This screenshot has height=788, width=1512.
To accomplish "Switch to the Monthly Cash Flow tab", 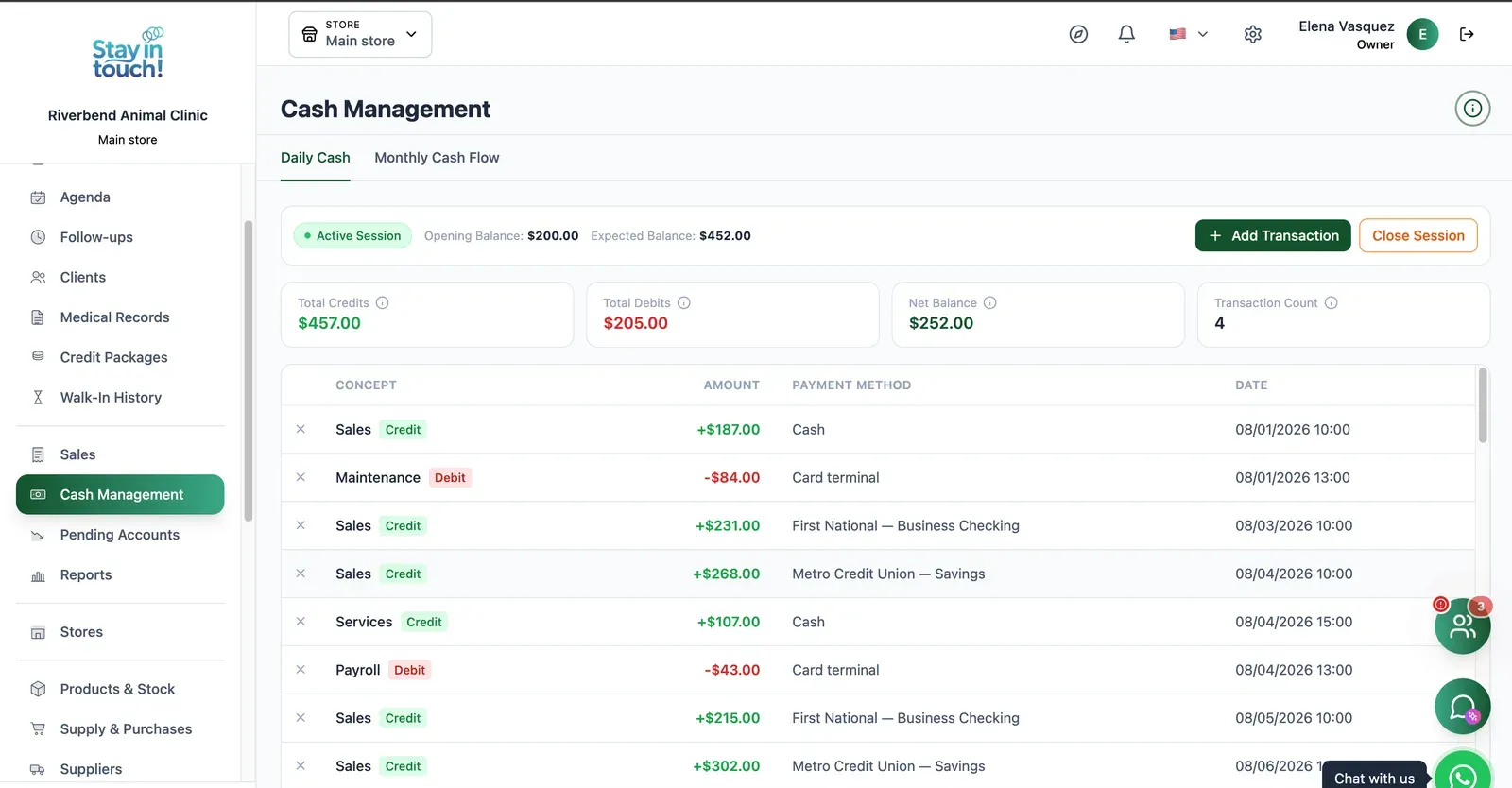I will (x=437, y=158).
